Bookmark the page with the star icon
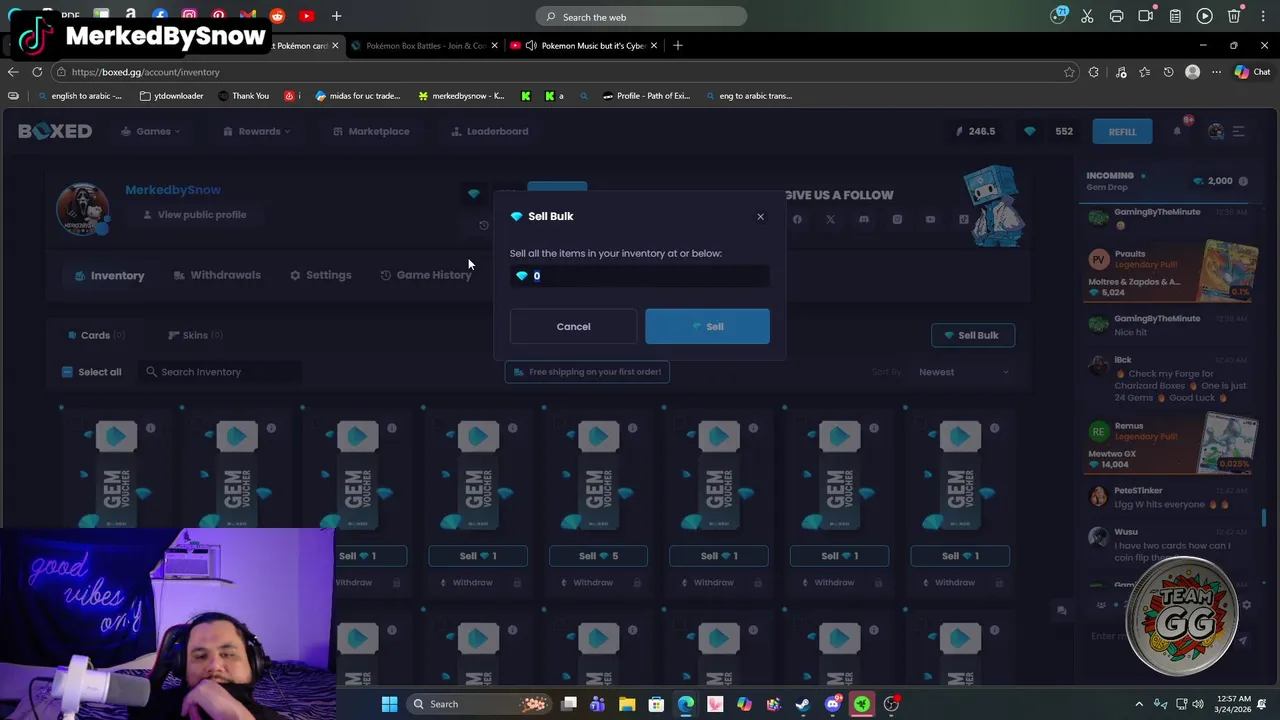Screen dimensions: 1280x720 (x=1069, y=72)
